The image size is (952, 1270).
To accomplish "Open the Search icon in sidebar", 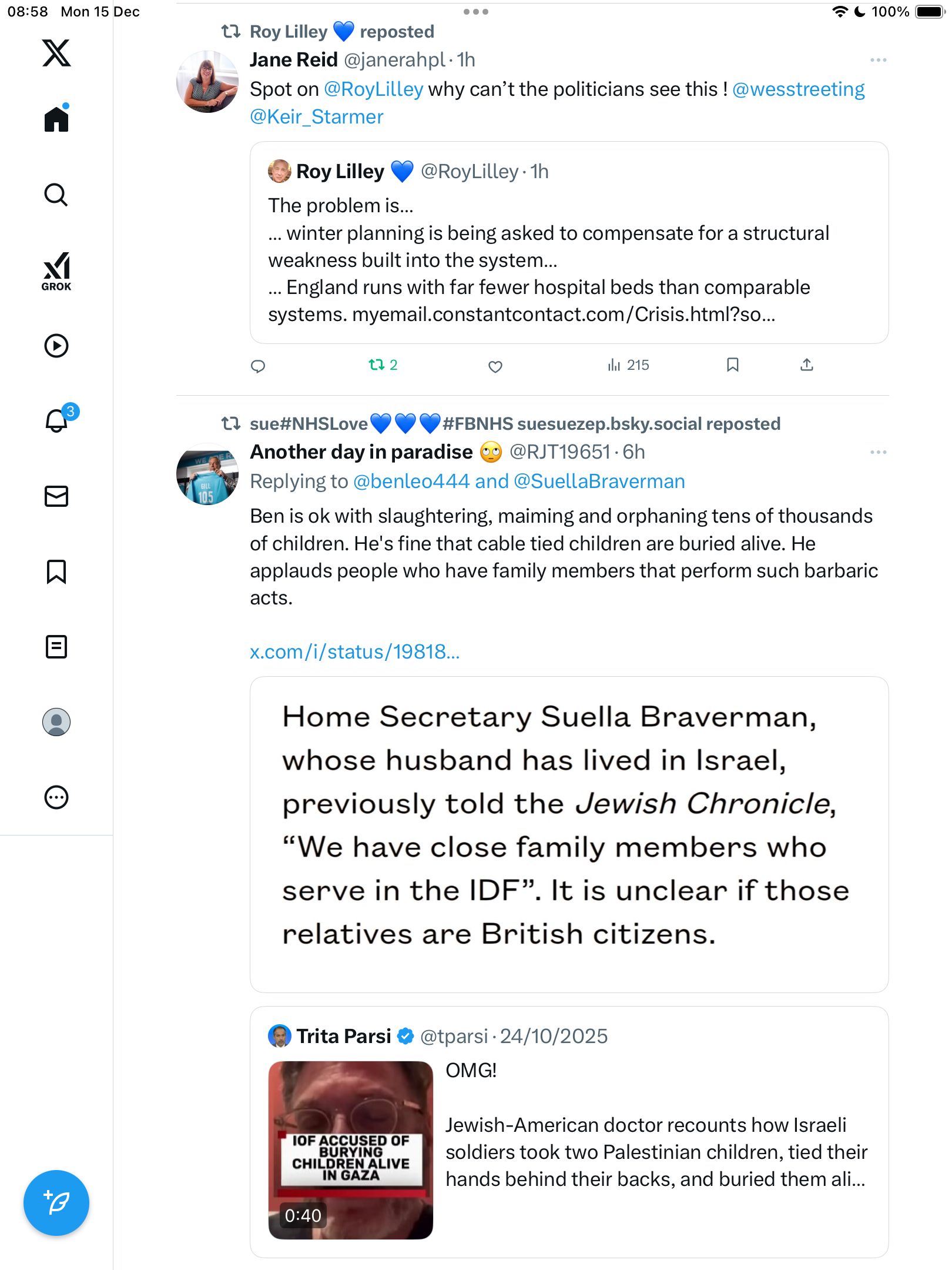I will (x=56, y=195).
